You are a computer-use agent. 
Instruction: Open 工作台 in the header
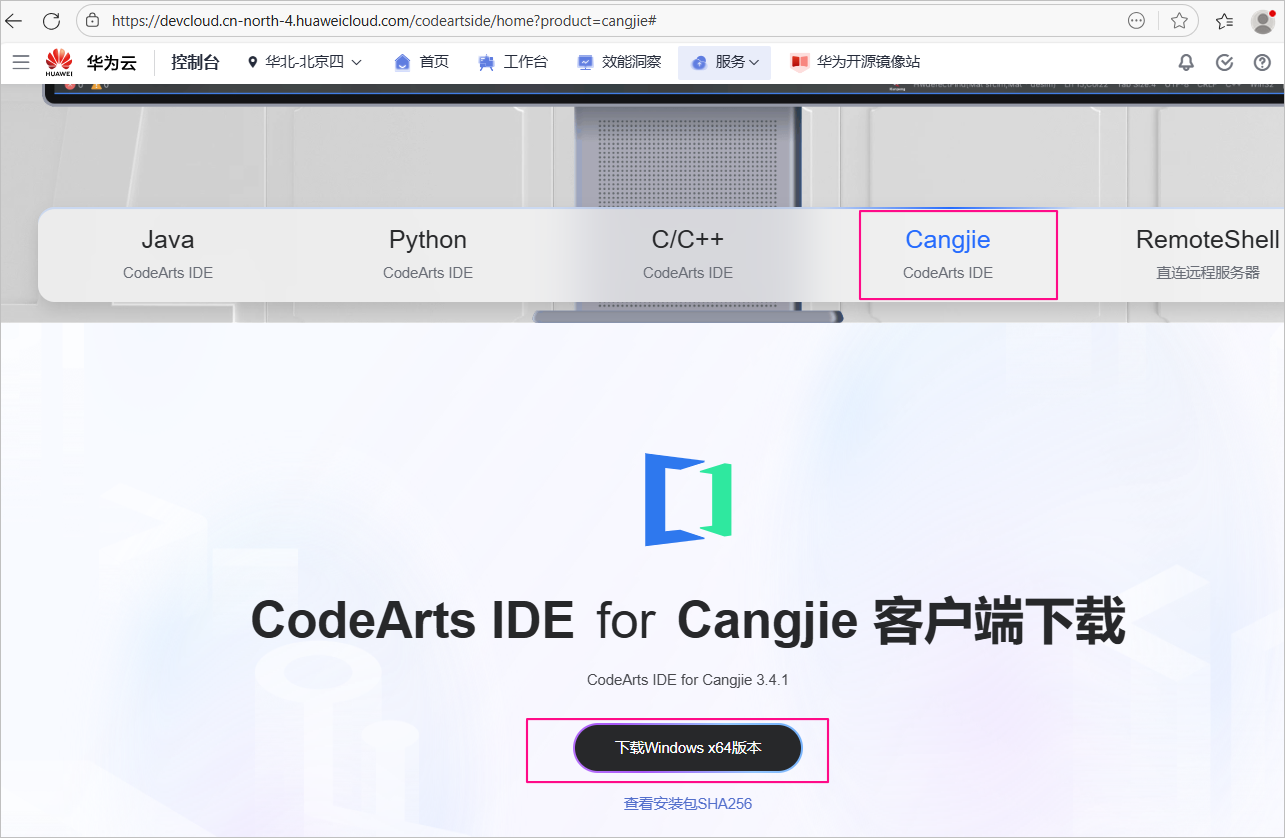[513, 62]
